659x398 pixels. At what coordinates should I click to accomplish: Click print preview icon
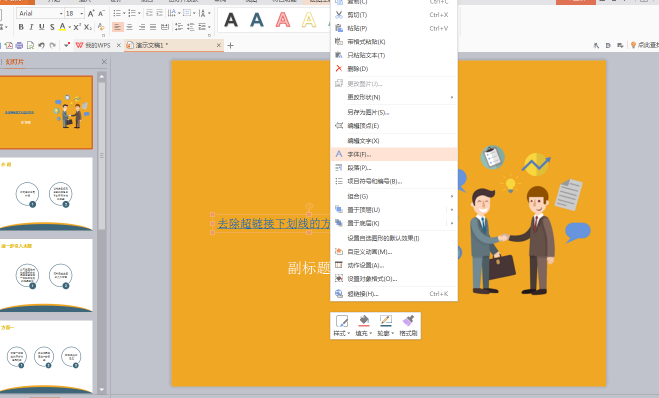(x=30, y=45)
